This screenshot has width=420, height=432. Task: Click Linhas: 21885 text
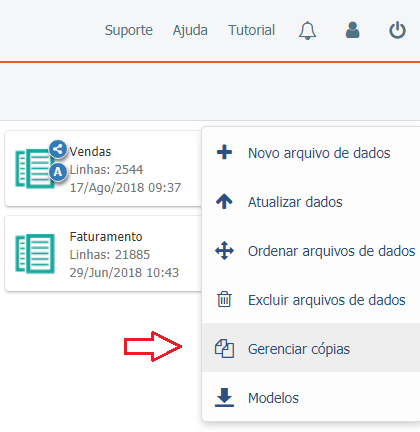pyautogui.click(x=110, y=255)
